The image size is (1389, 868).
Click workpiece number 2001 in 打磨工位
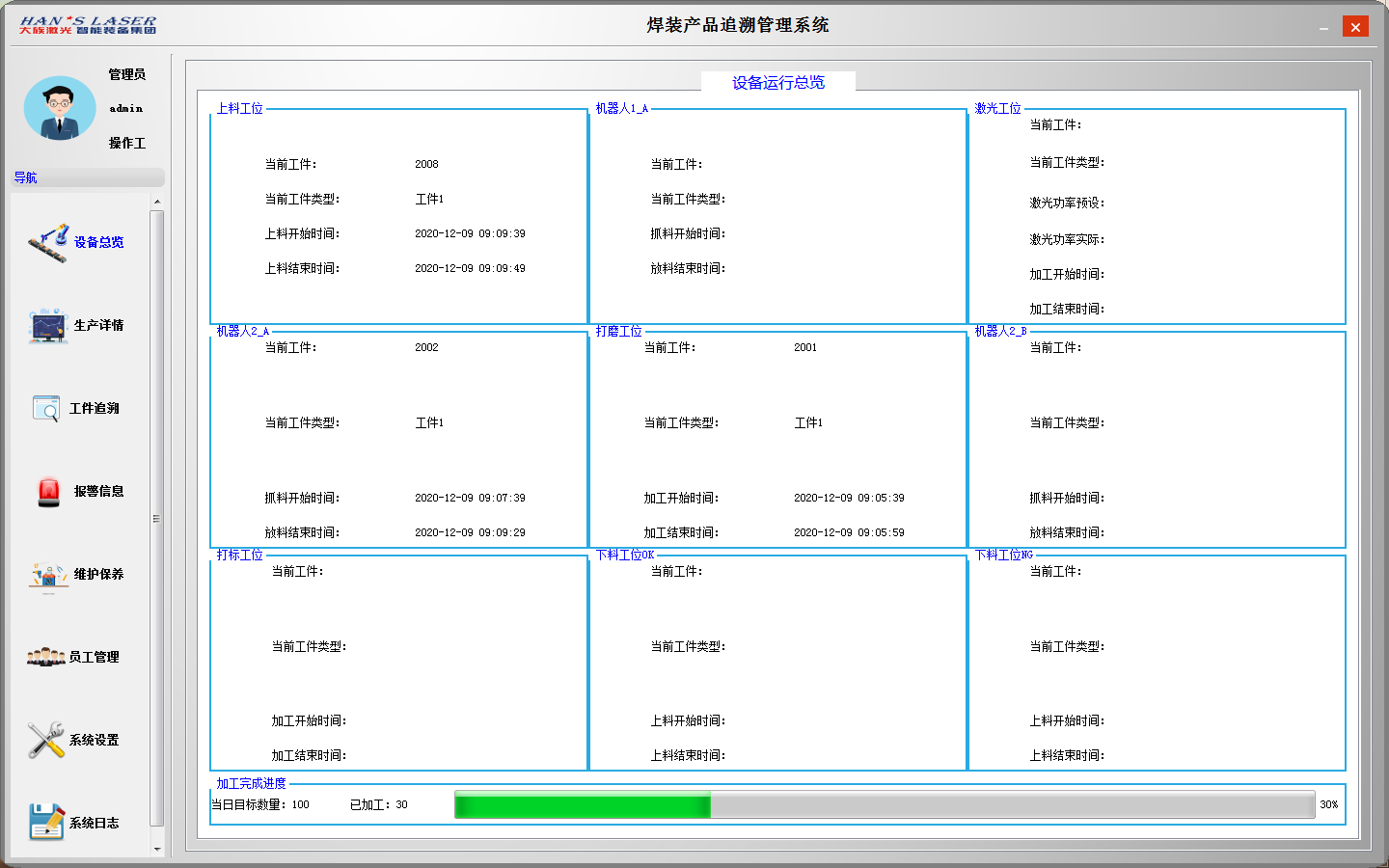805,348
